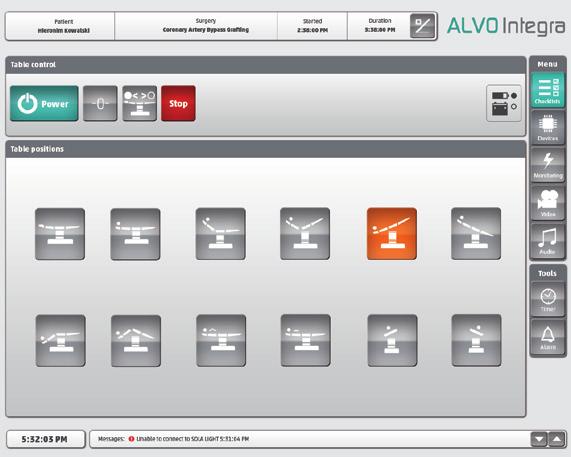Toggle the table Power button
The width and height of the screenshot is (571, 457).
(x=44, y=103)
